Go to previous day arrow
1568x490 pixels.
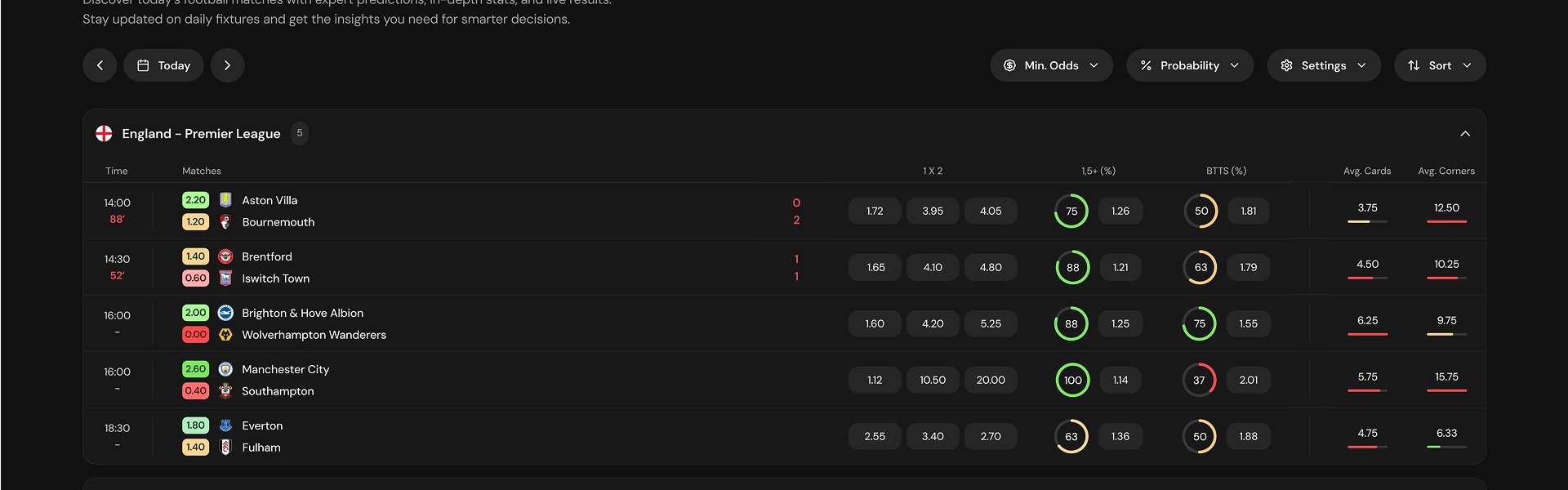(100, 65)
